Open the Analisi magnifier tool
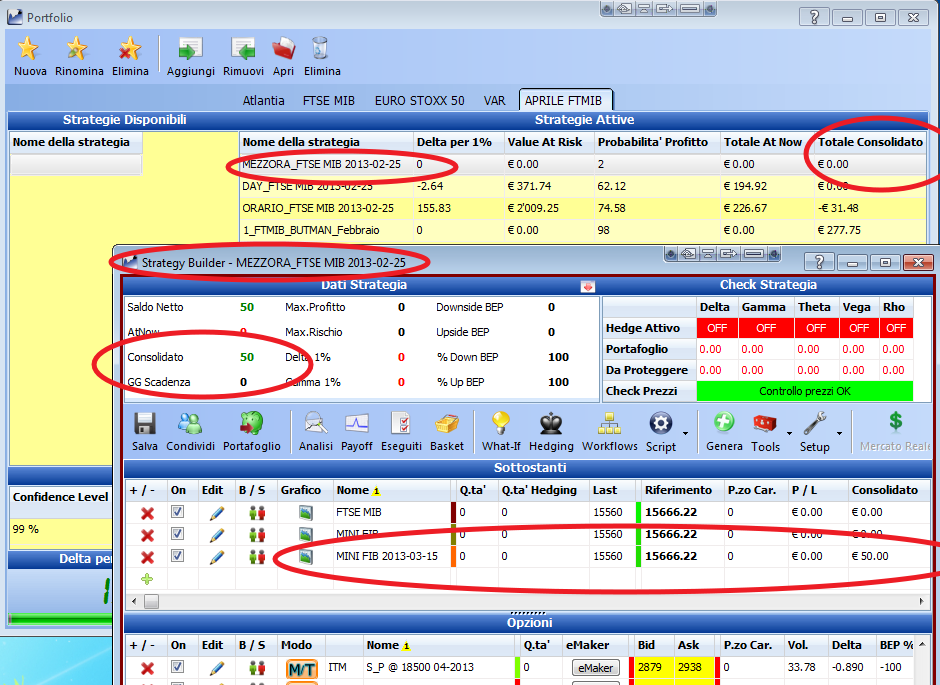This screenshot has height=685, width=940. click(x=315, y=424)
